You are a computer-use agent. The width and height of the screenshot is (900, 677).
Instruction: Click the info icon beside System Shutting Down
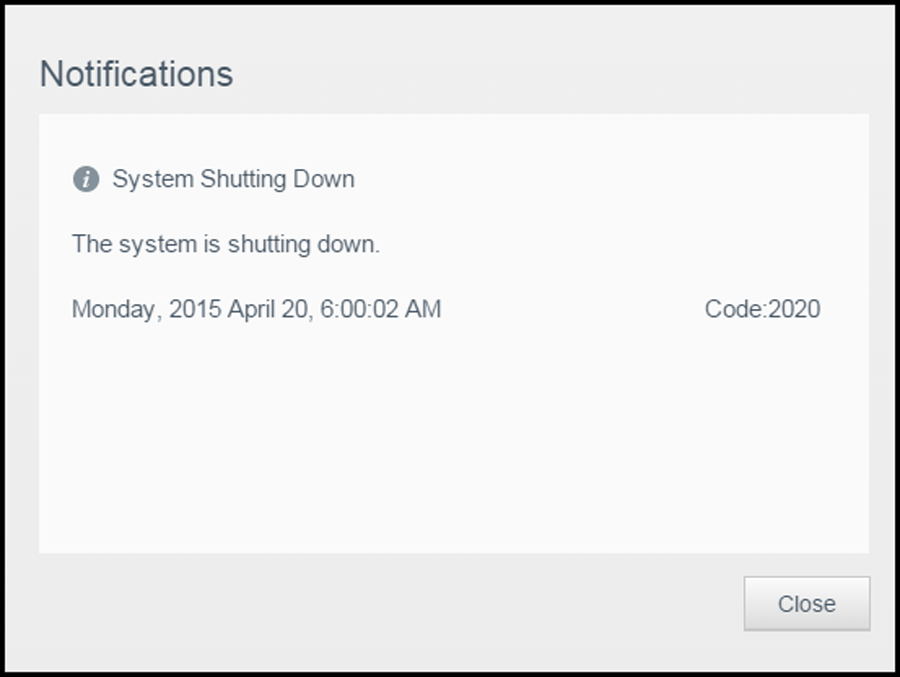tap(86, 179)
